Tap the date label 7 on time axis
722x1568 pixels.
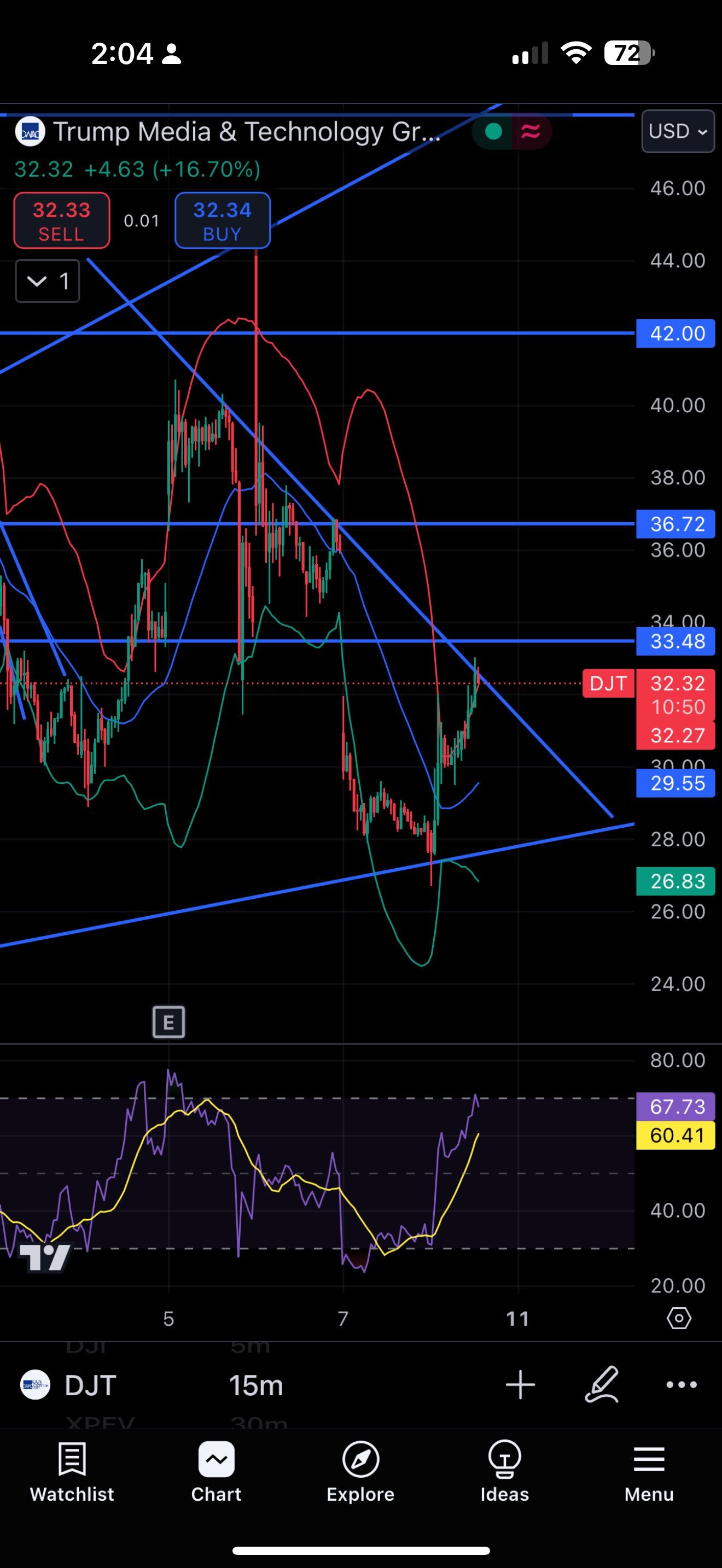tap(343, 1319)
